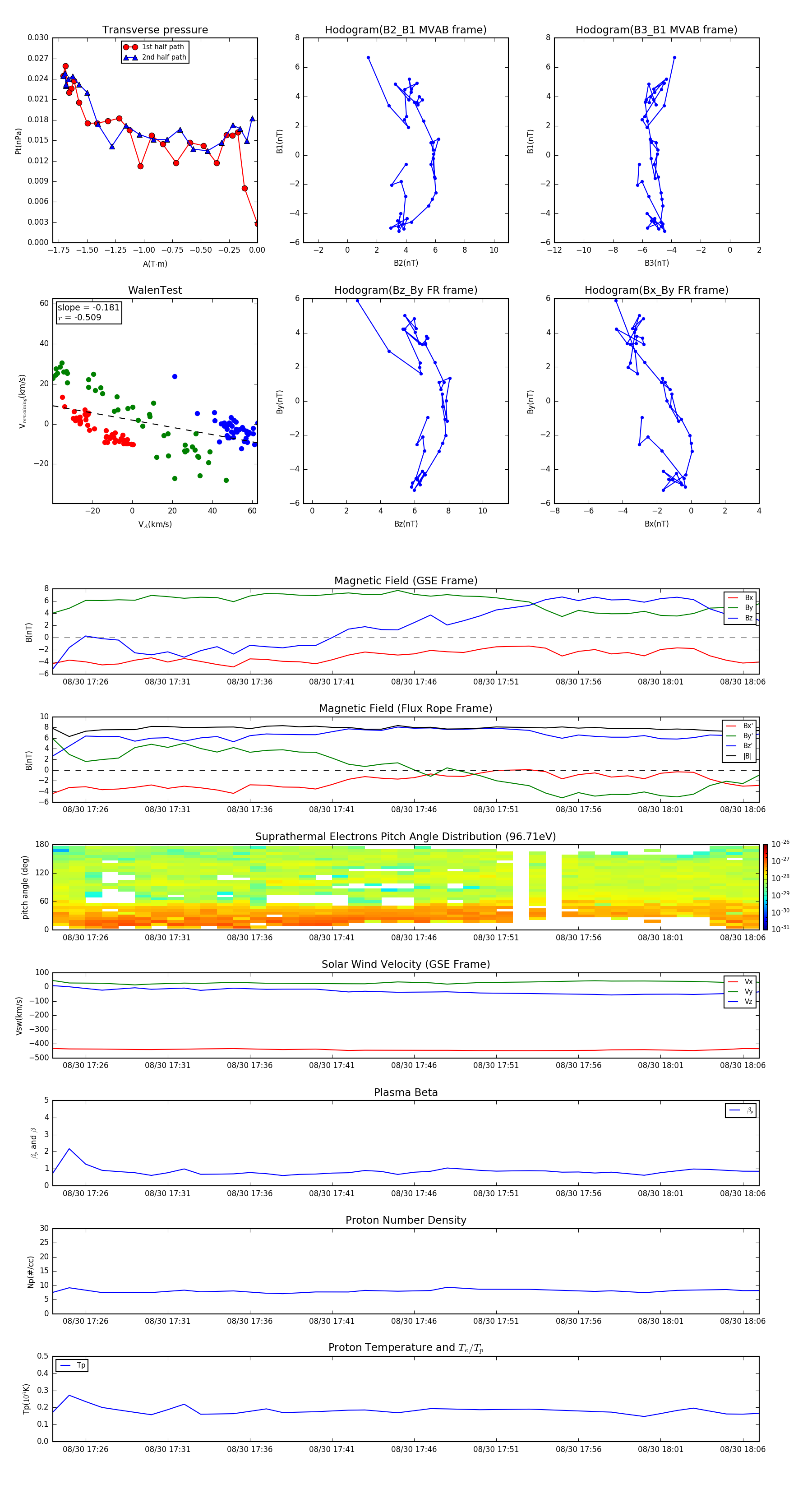Click the "B3(nT)" x-axis label
The image size is (812, 1489).
click(656, 263)
